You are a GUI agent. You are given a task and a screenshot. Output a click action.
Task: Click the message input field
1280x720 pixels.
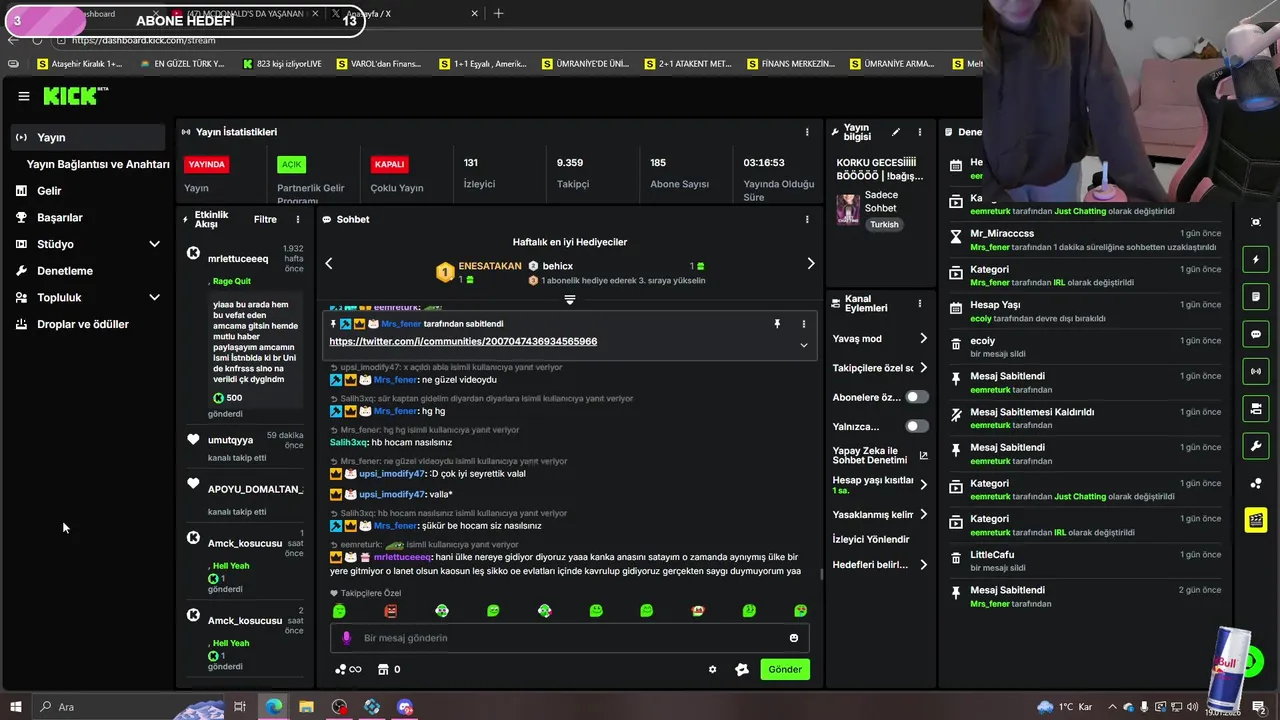click(x=569, y=638)
